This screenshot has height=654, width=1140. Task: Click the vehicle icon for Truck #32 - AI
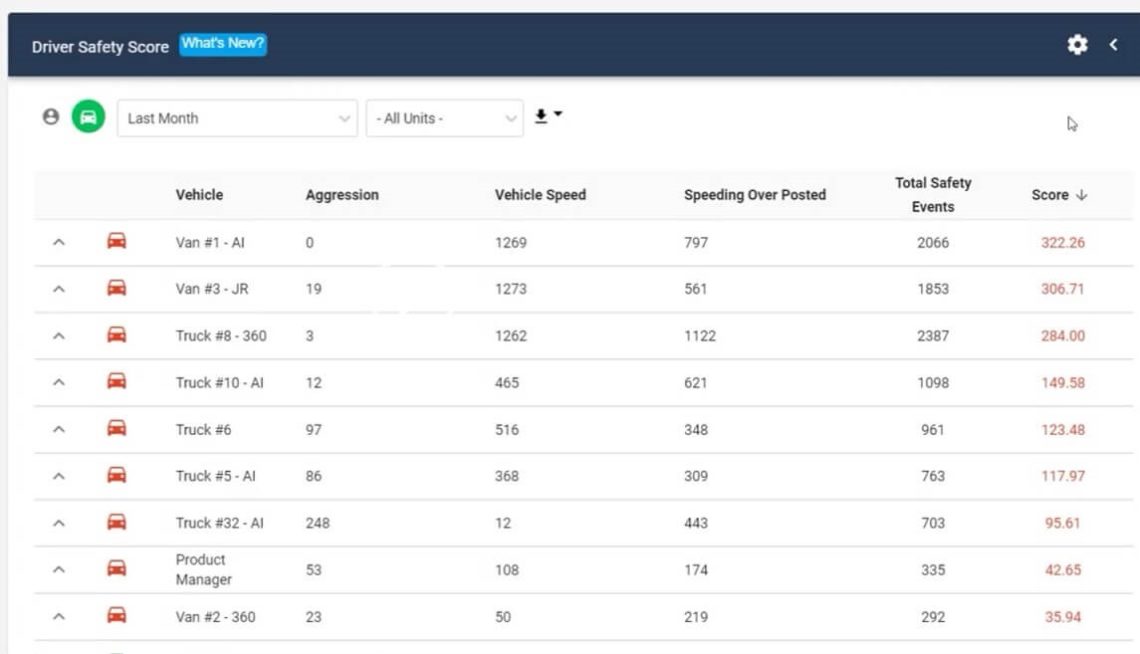point(115,522)
